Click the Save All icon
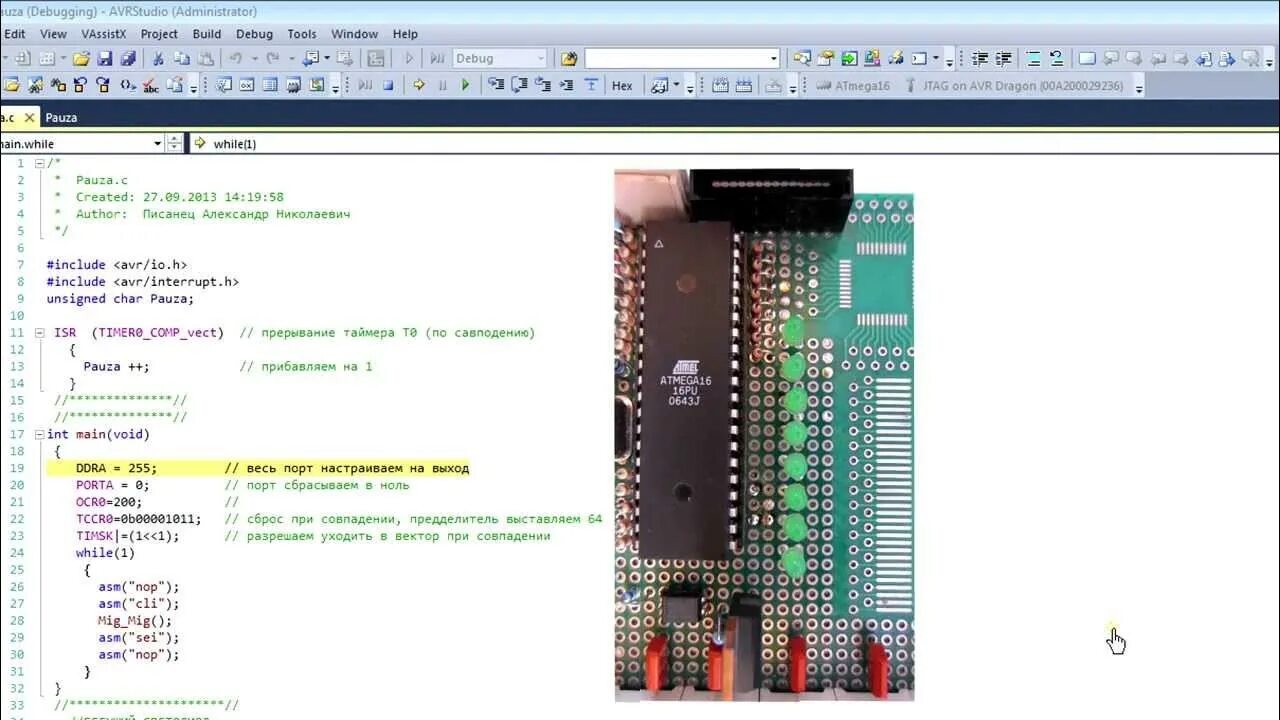 tap(128, 58)
